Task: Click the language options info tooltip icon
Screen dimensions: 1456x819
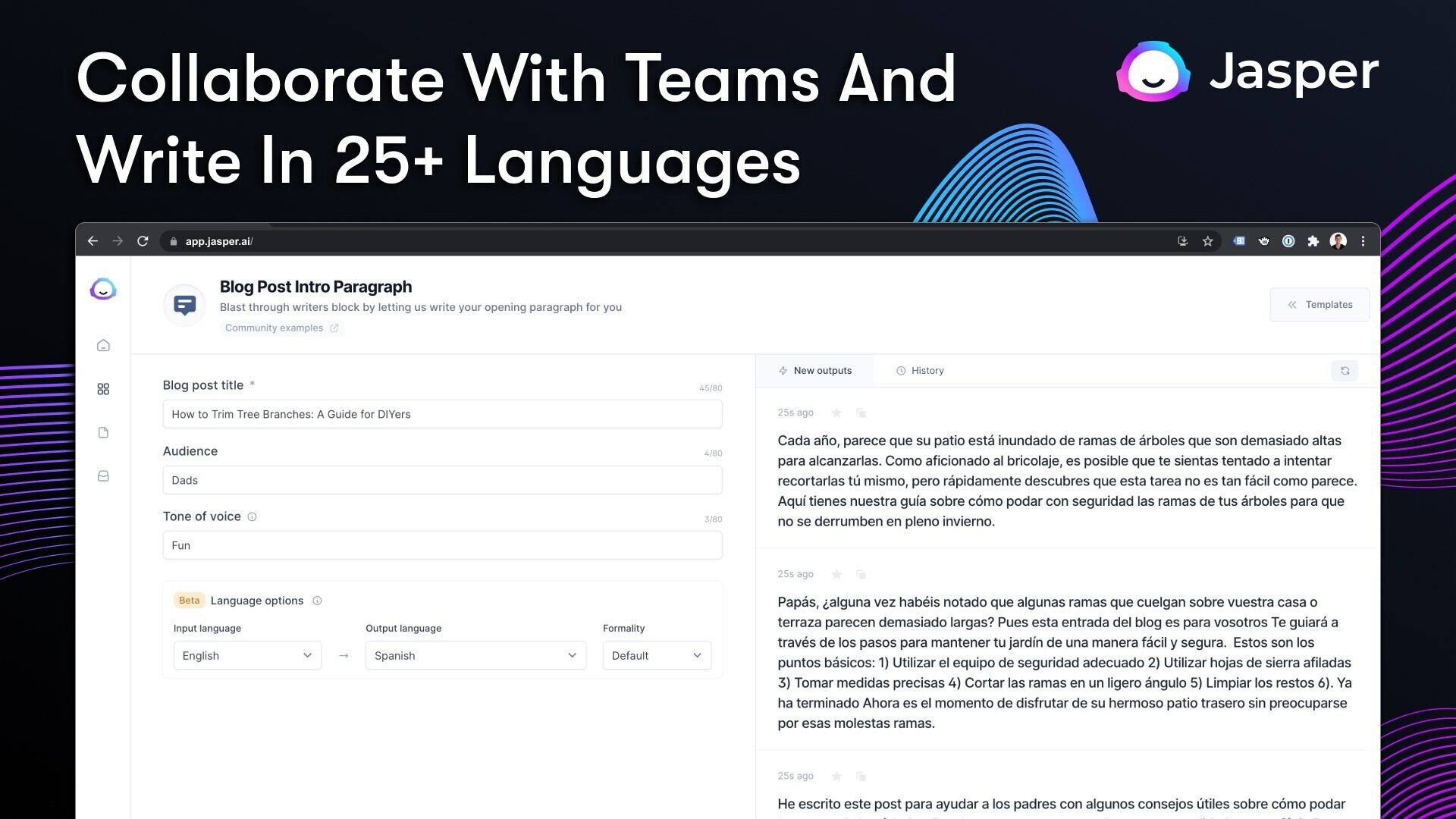Action: coord(317,600)
